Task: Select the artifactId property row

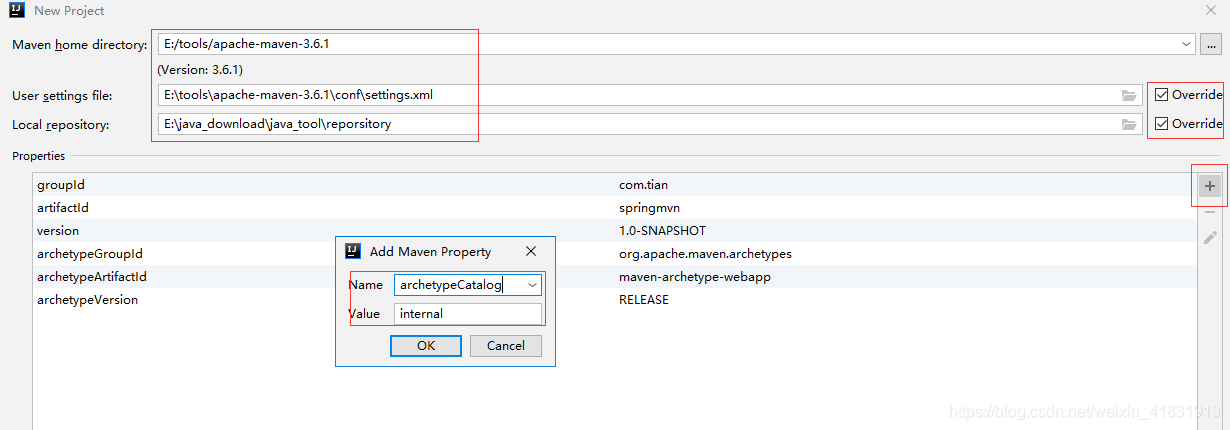Action: pos(614,208)
